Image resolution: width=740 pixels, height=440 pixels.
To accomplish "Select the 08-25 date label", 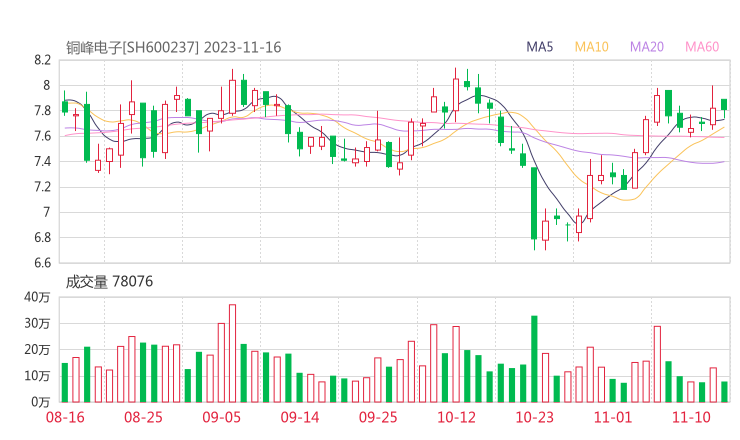I will tap(143, 416).
